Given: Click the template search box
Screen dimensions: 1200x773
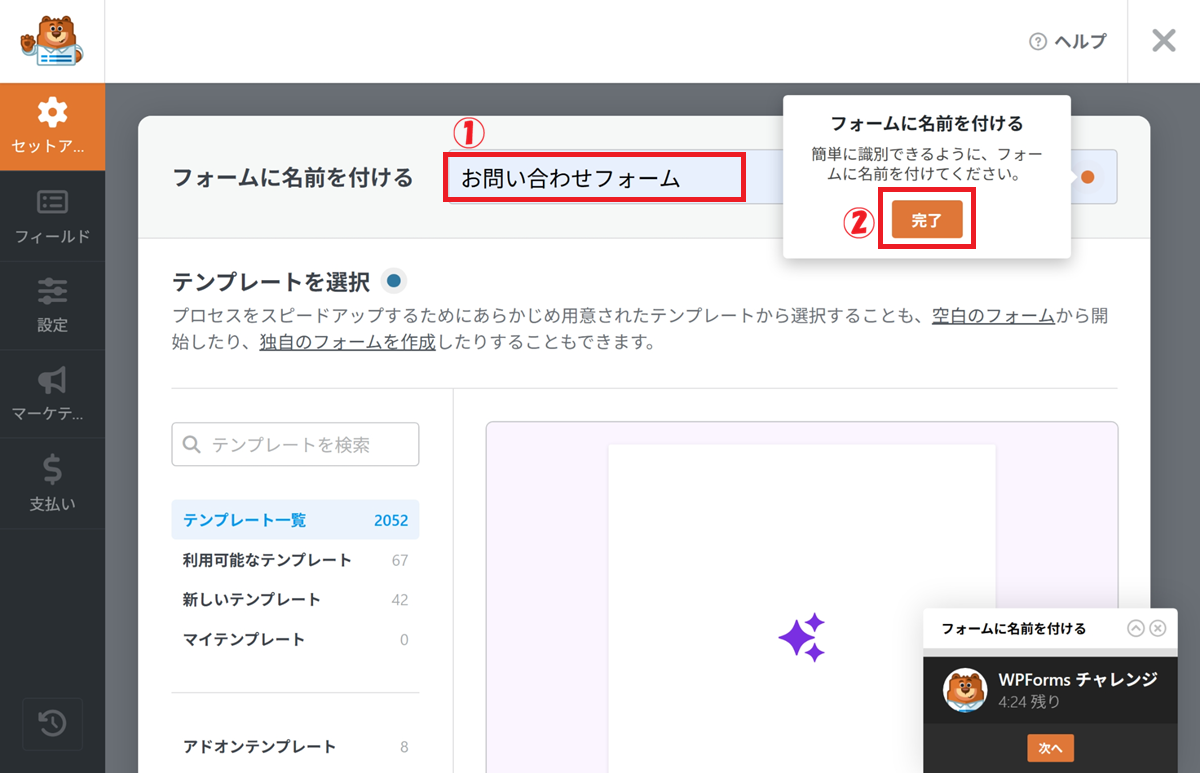Looking at the screenshot, I should pos(295,444).
